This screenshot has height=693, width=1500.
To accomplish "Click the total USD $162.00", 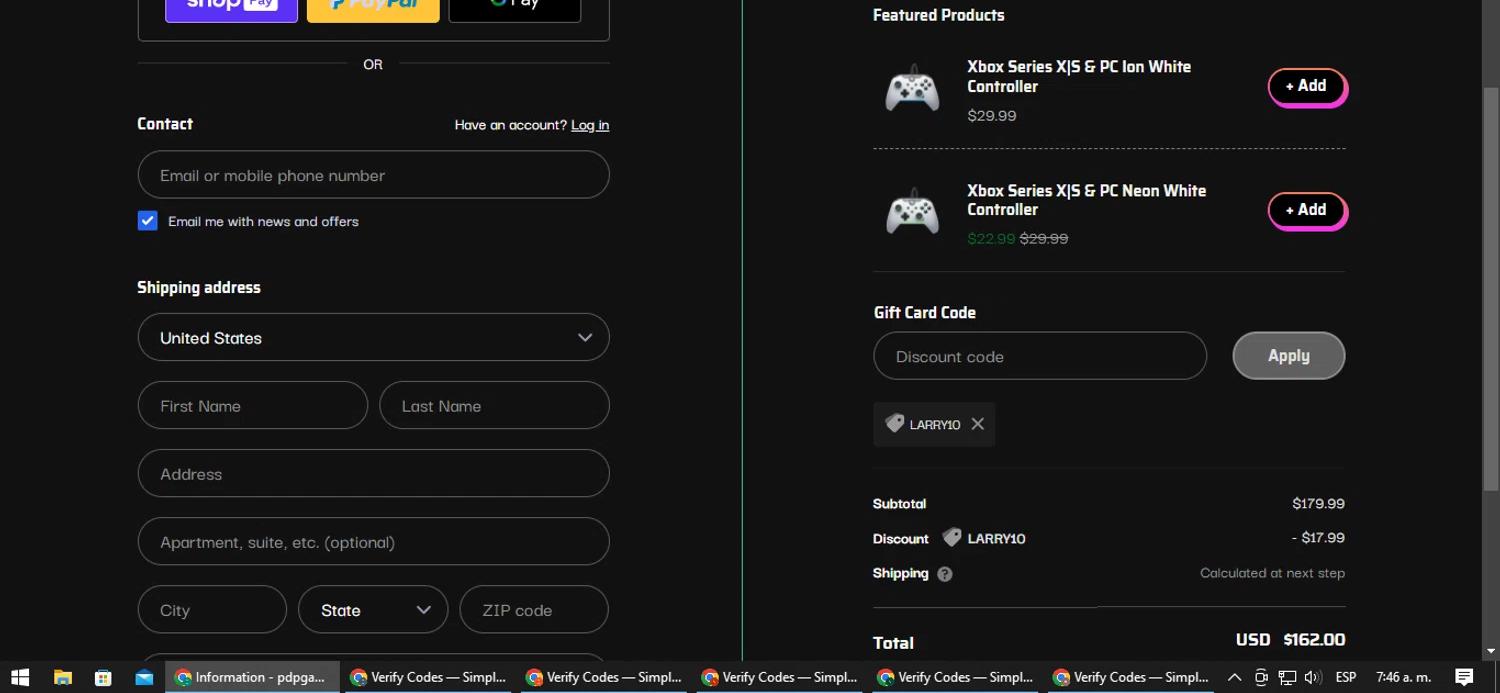I will click(1290, 639).
